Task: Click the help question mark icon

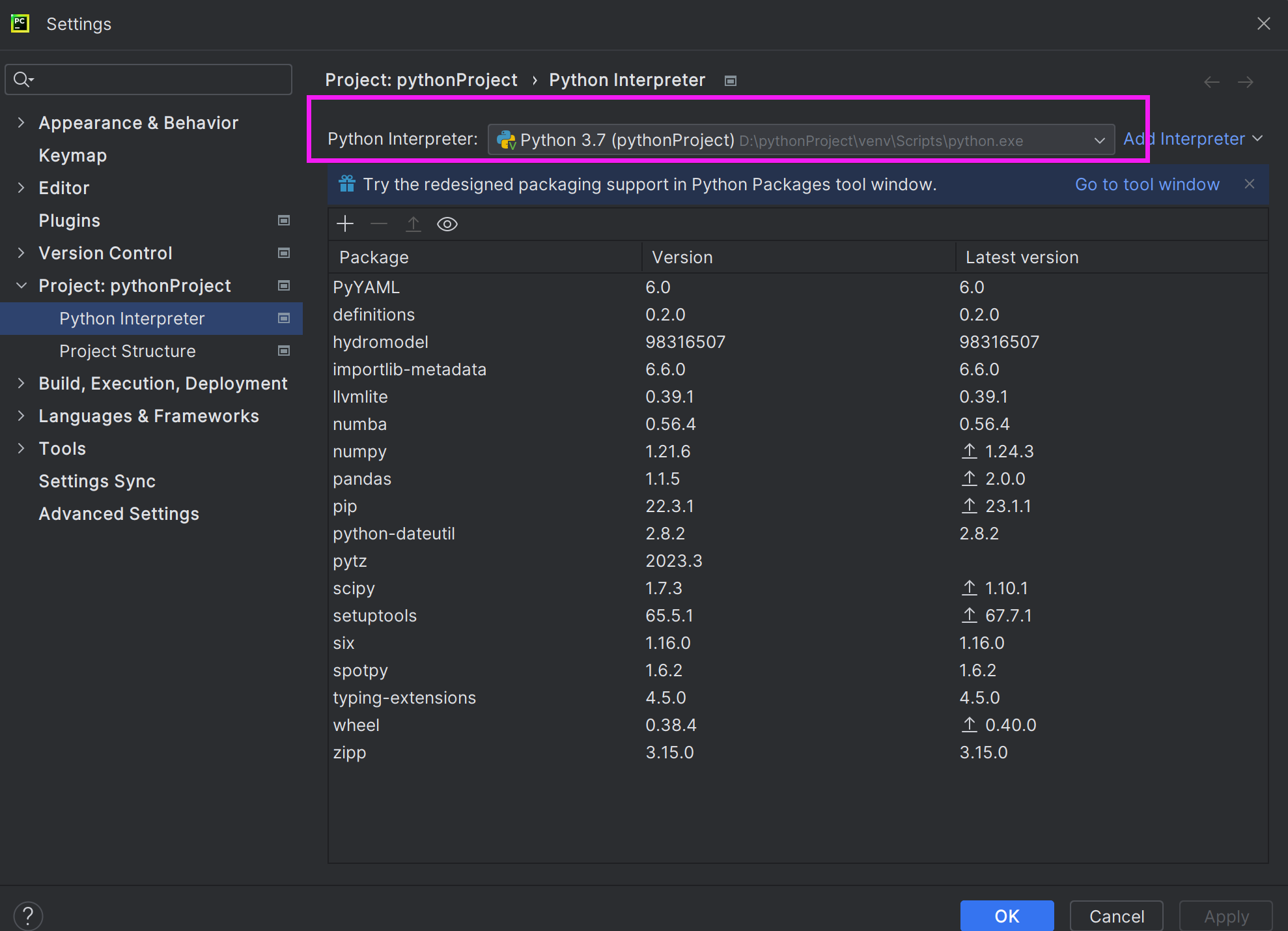Action: [27, 915]
